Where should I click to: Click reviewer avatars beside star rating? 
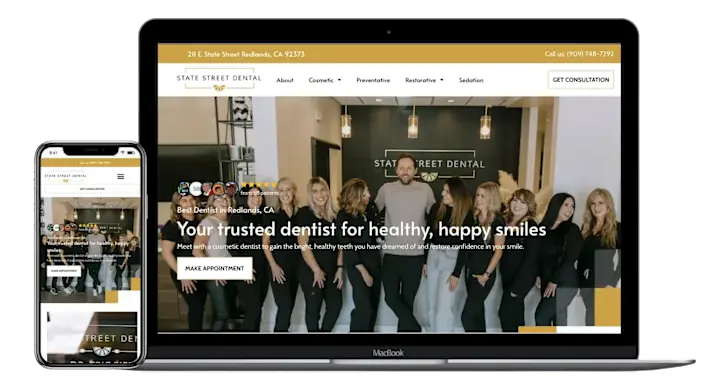point(208,188)
